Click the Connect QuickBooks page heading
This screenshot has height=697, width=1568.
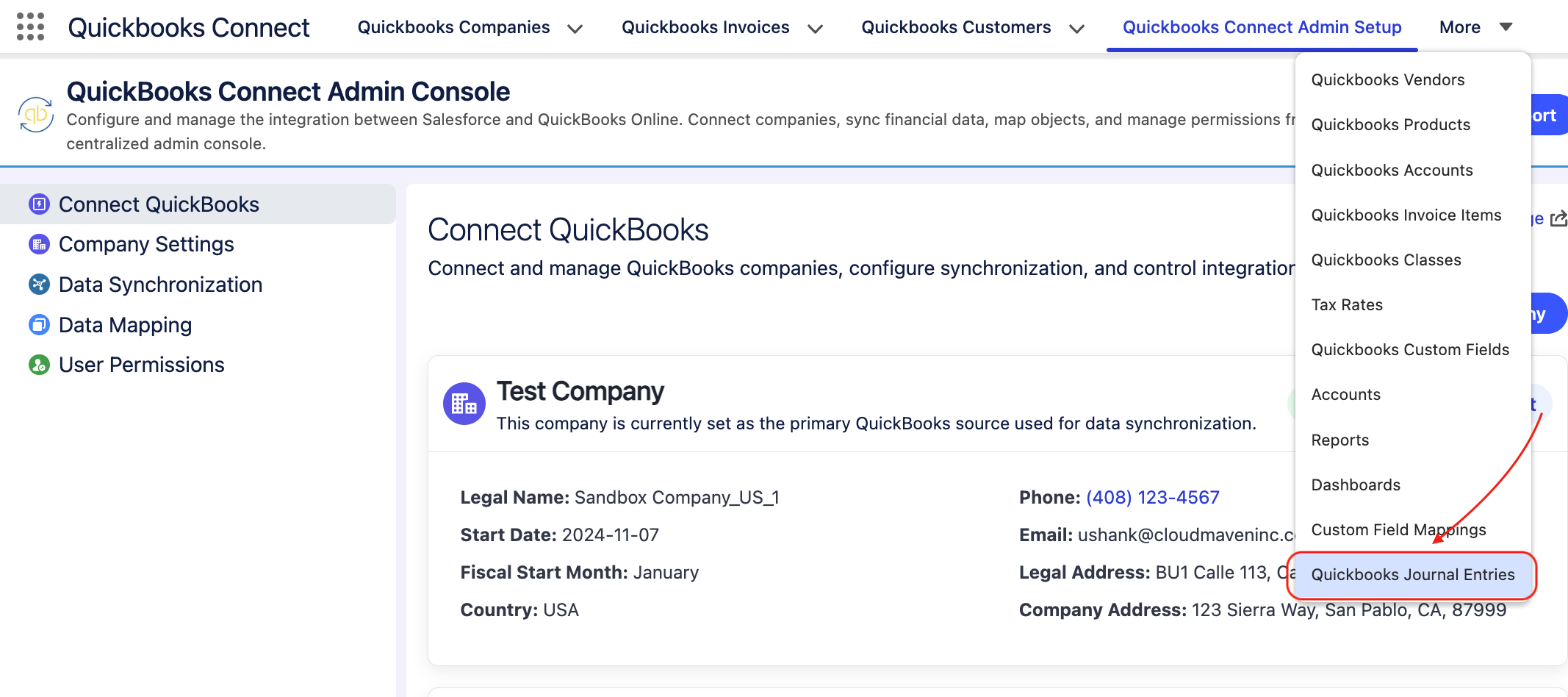(x=568, y=229)
